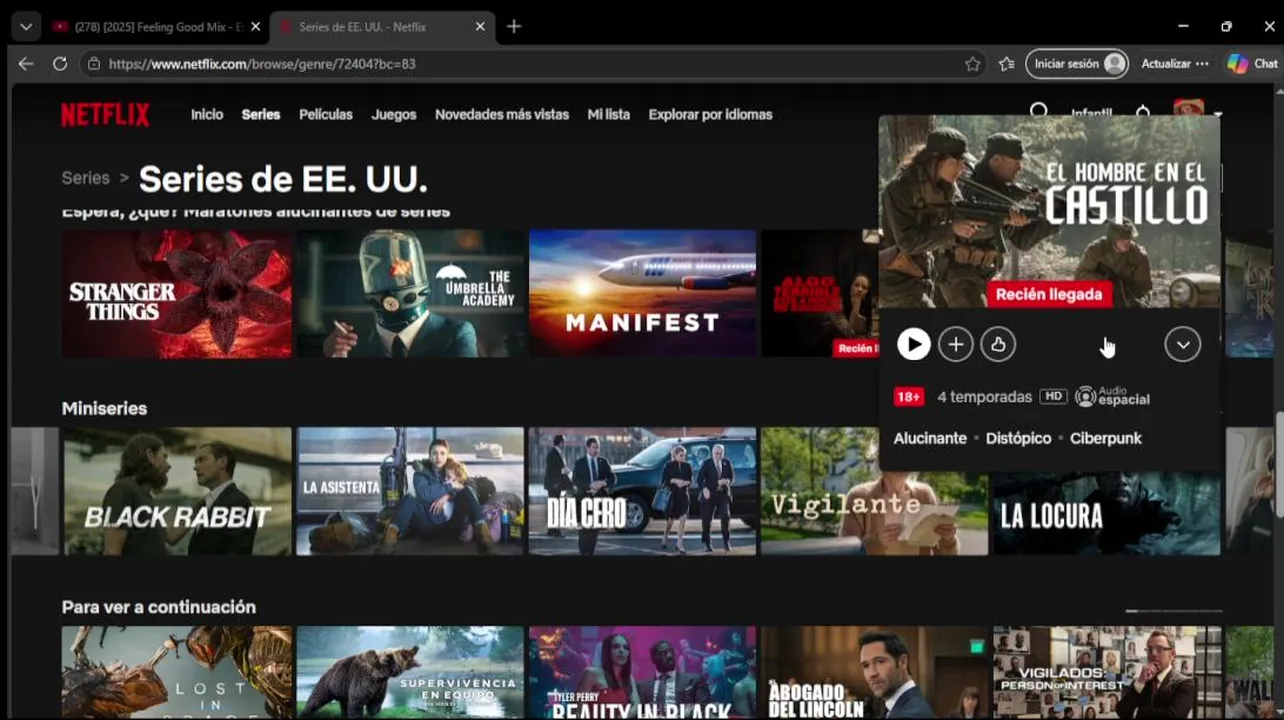
Task: Open The Umbrella Academy thumbnail
Action: pos(410,294)
